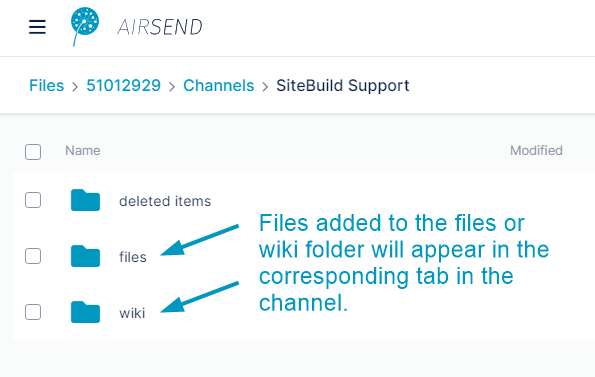The width and height of the screenshot is (595, 377).
Task: Click the wiki folder icon
Action: click(85, 312)
